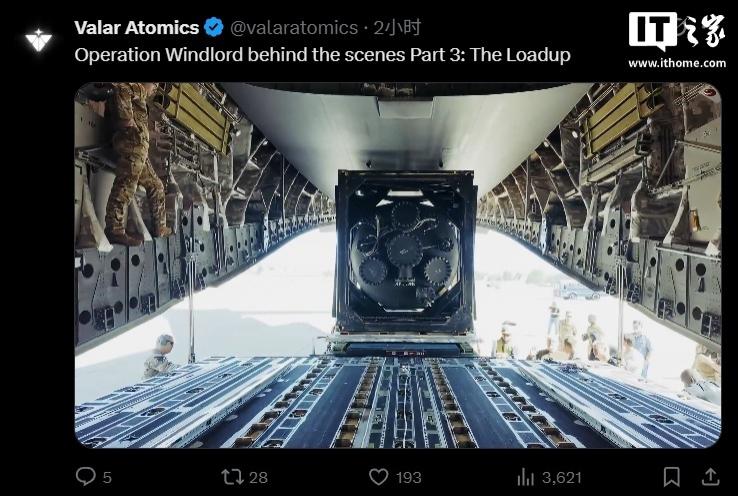Bookmark this post
738x496 pixels.
point(671,477)
